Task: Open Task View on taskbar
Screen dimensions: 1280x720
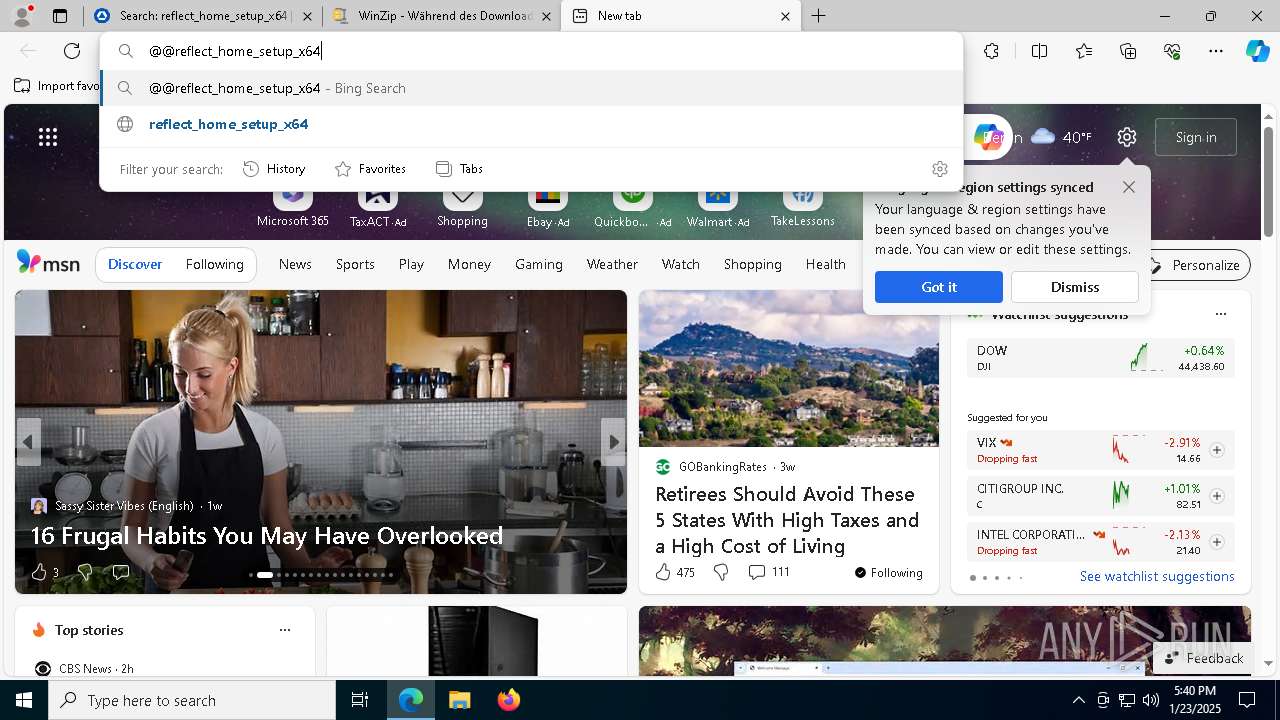Action: coord(360,700)
